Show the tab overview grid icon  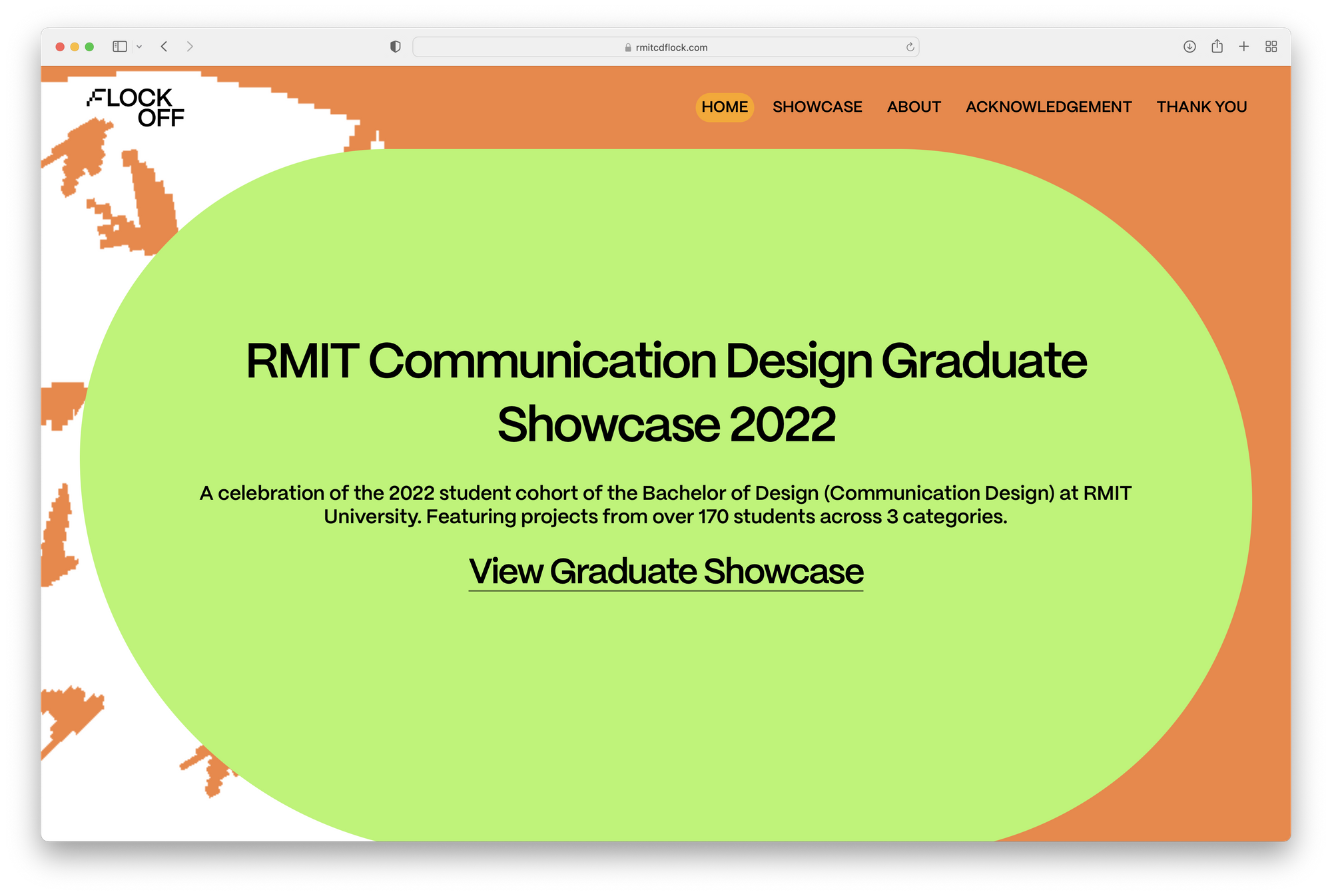coord(1271,47)
